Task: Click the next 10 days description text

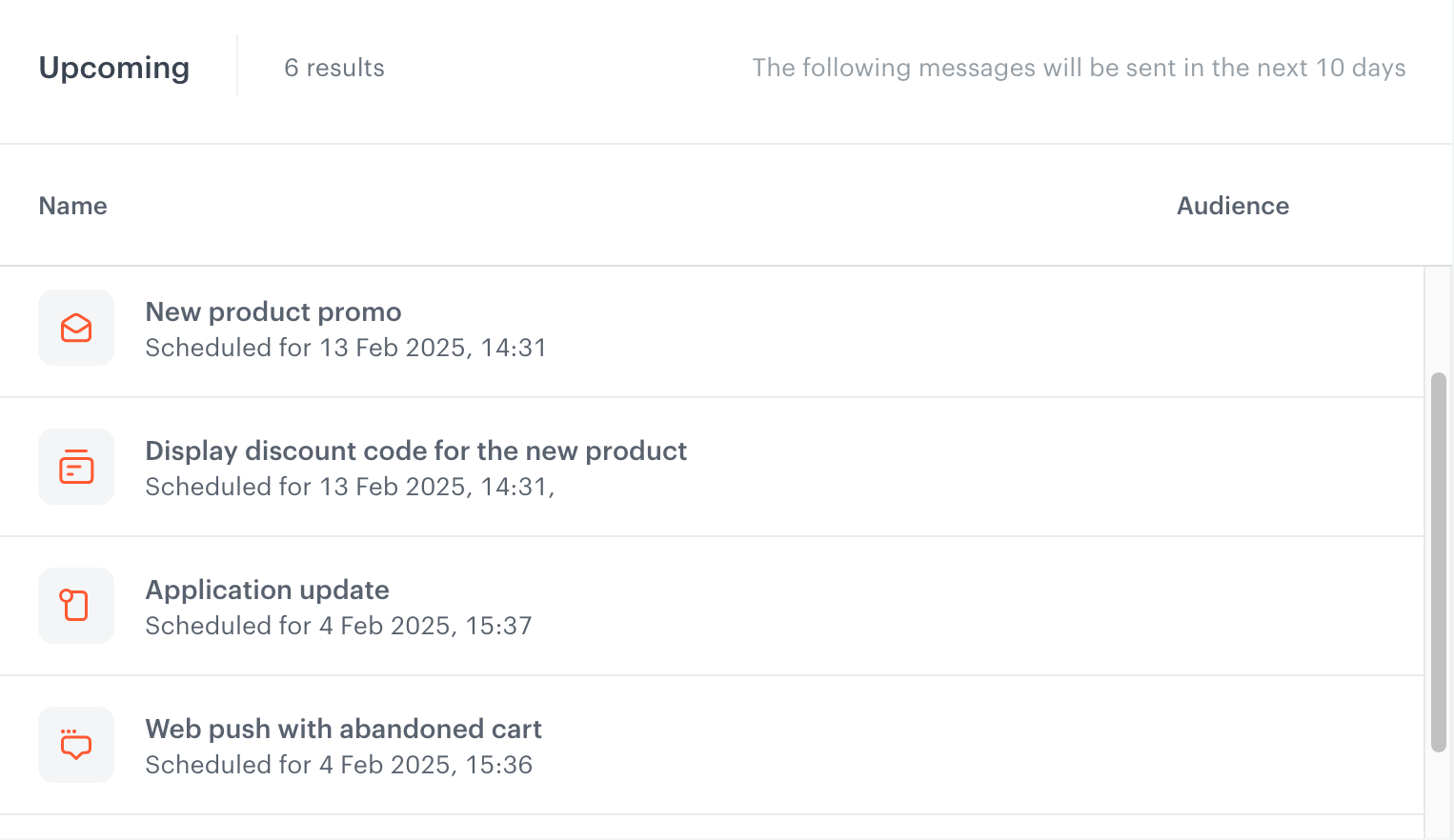Action: click(x=1079, y=68)
